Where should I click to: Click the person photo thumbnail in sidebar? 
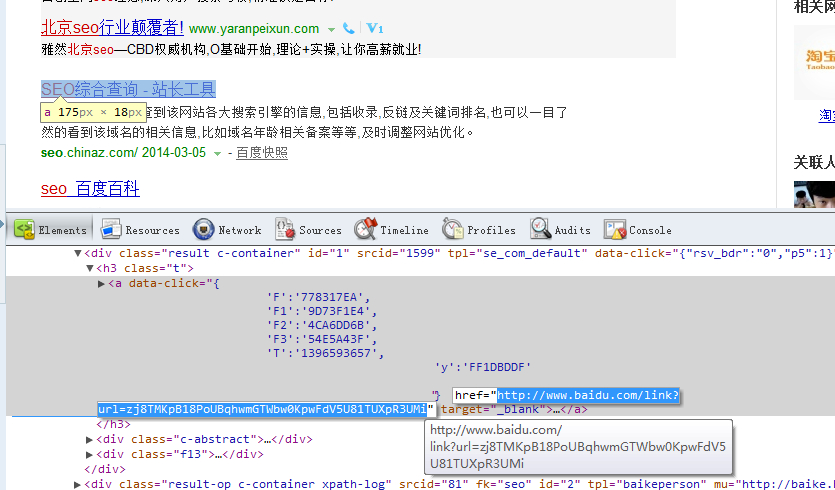815,194
